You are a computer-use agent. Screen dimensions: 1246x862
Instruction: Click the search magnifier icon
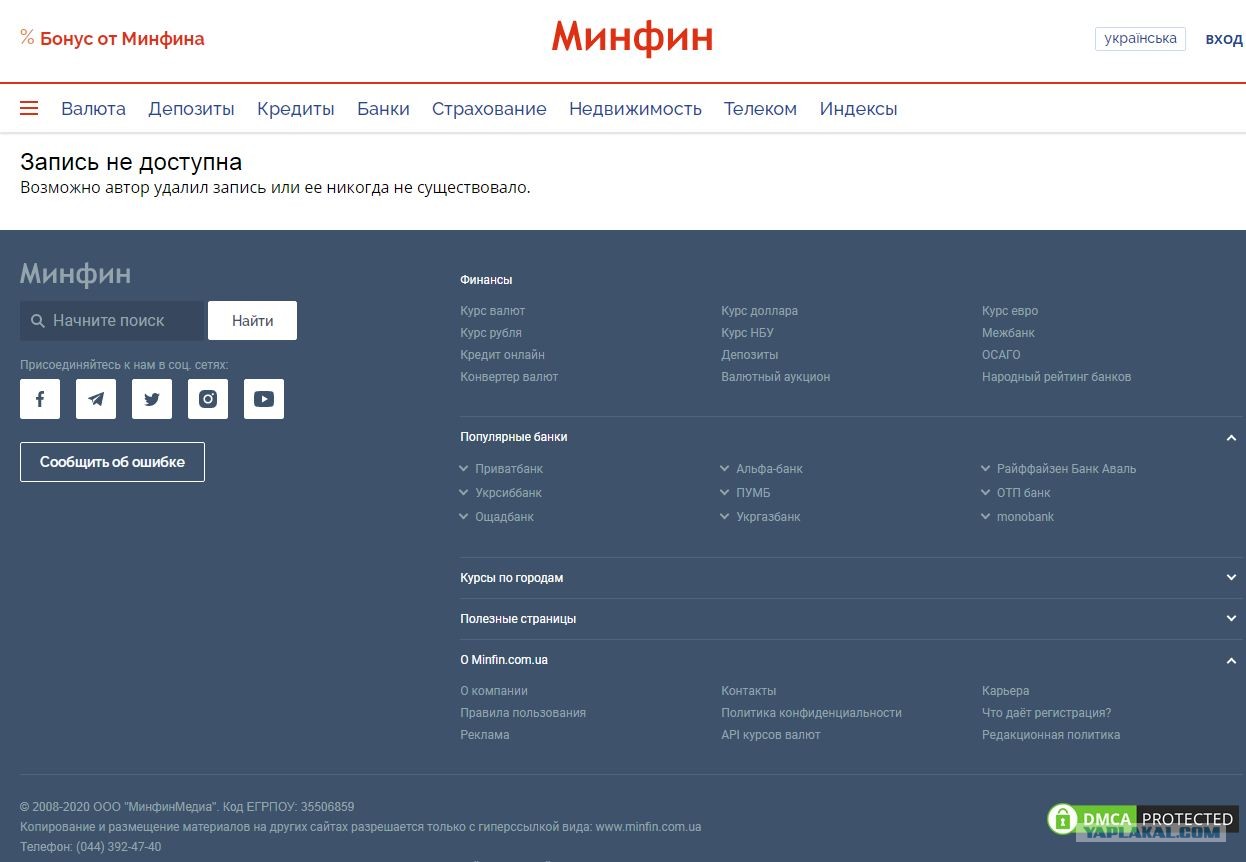click(x=38, y=321)
